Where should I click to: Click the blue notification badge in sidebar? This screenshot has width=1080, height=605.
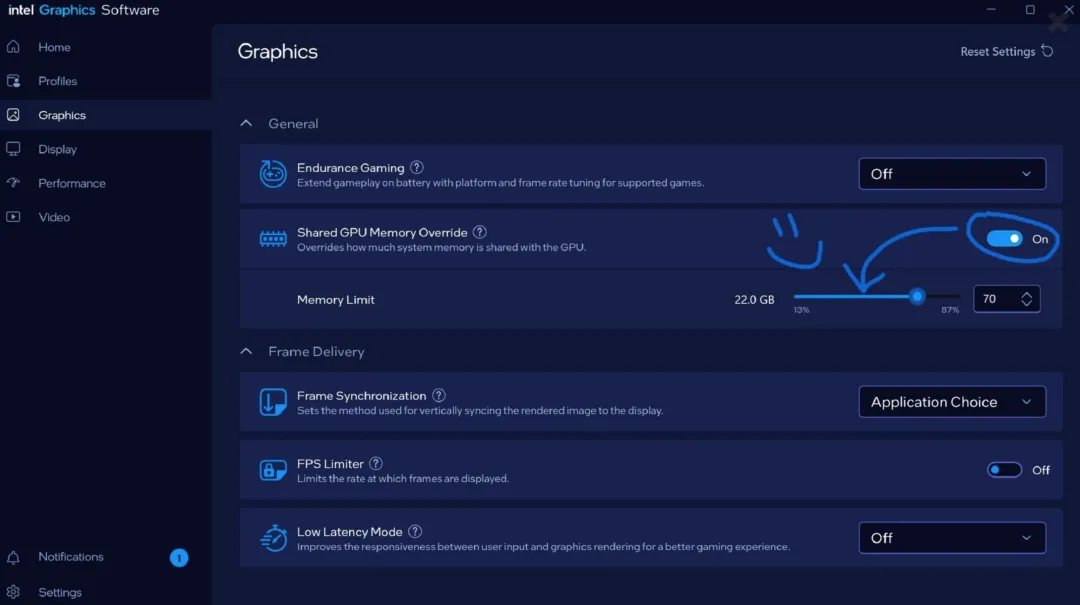pos(179,558)
